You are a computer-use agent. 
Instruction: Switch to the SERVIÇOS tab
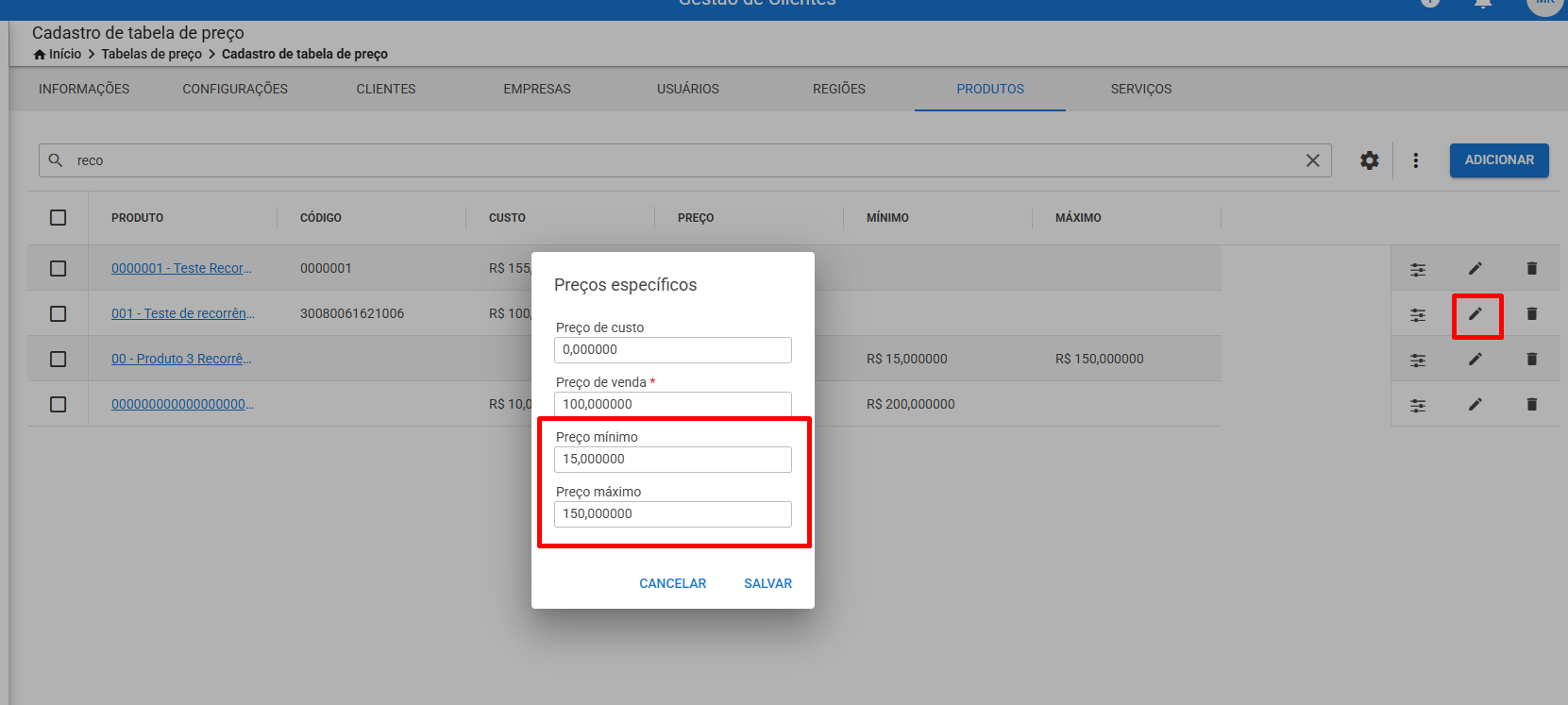pyautogui.click(x=1141, y=89)
